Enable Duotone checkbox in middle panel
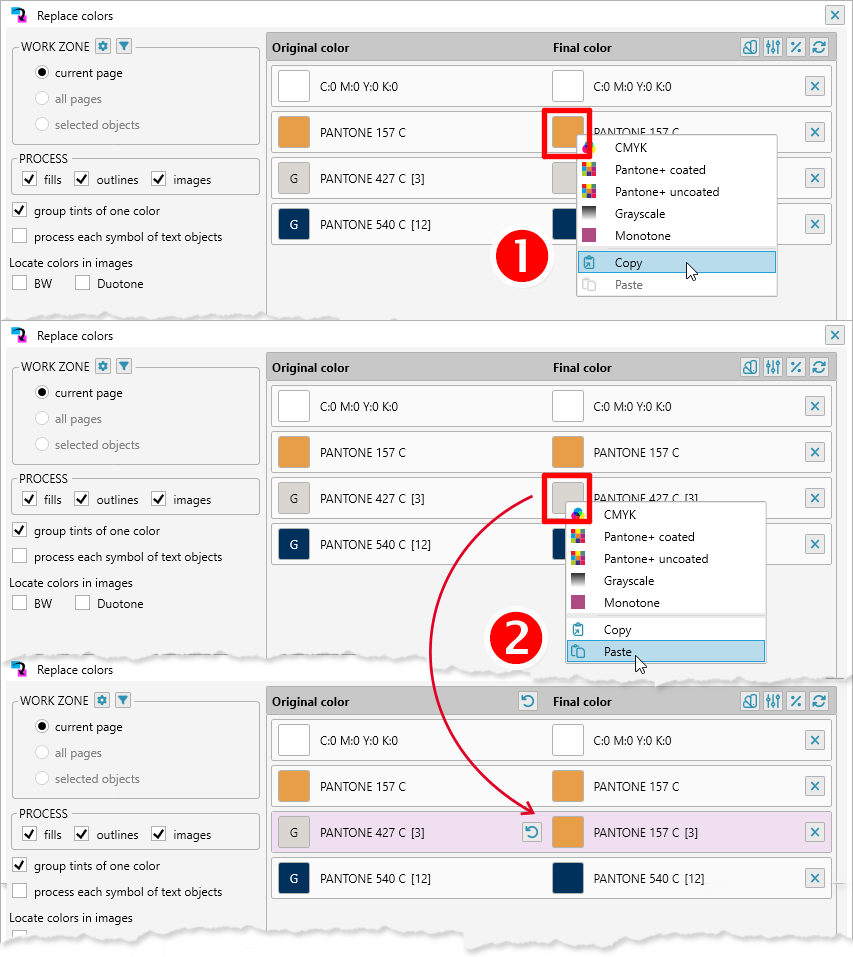The image size is (853, 957). tap(82, 602)
